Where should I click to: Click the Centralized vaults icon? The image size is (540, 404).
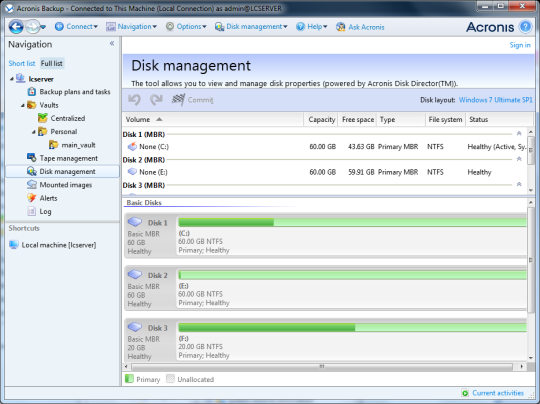[x=42, y=118]
